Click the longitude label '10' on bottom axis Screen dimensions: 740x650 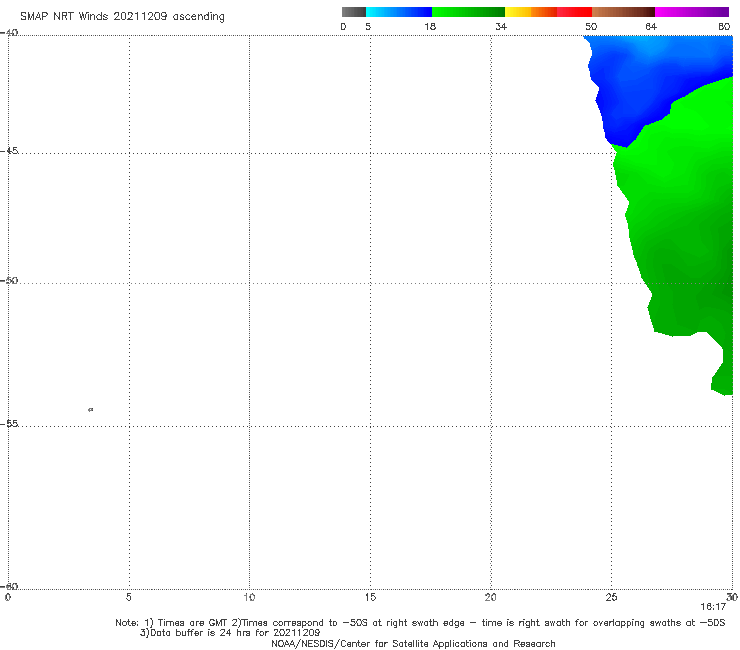[249, 598]
